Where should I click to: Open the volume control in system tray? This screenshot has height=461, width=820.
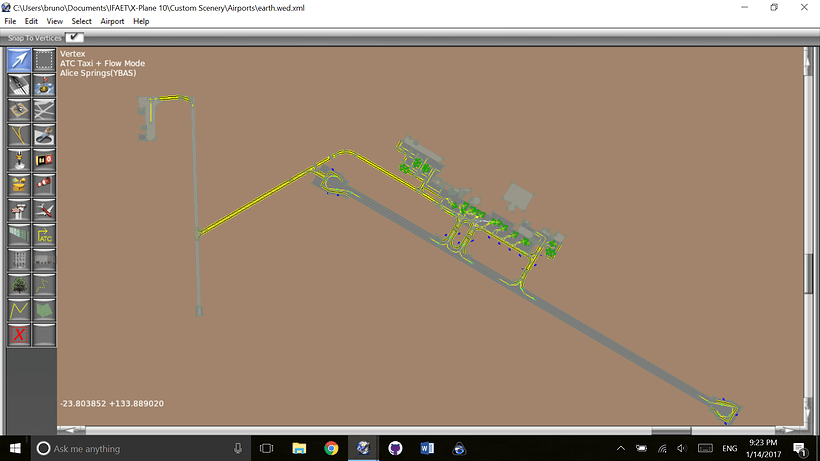(x=682, y=448)
